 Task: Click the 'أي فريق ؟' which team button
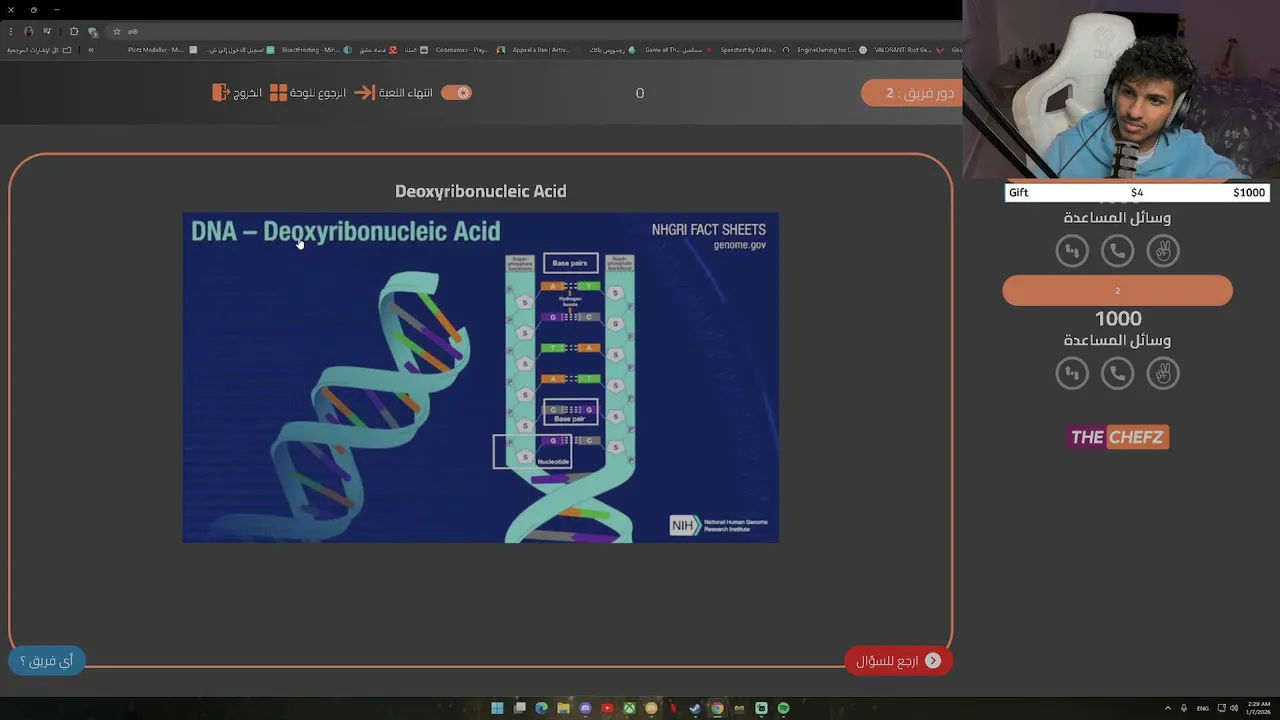[x=47, y=661]
